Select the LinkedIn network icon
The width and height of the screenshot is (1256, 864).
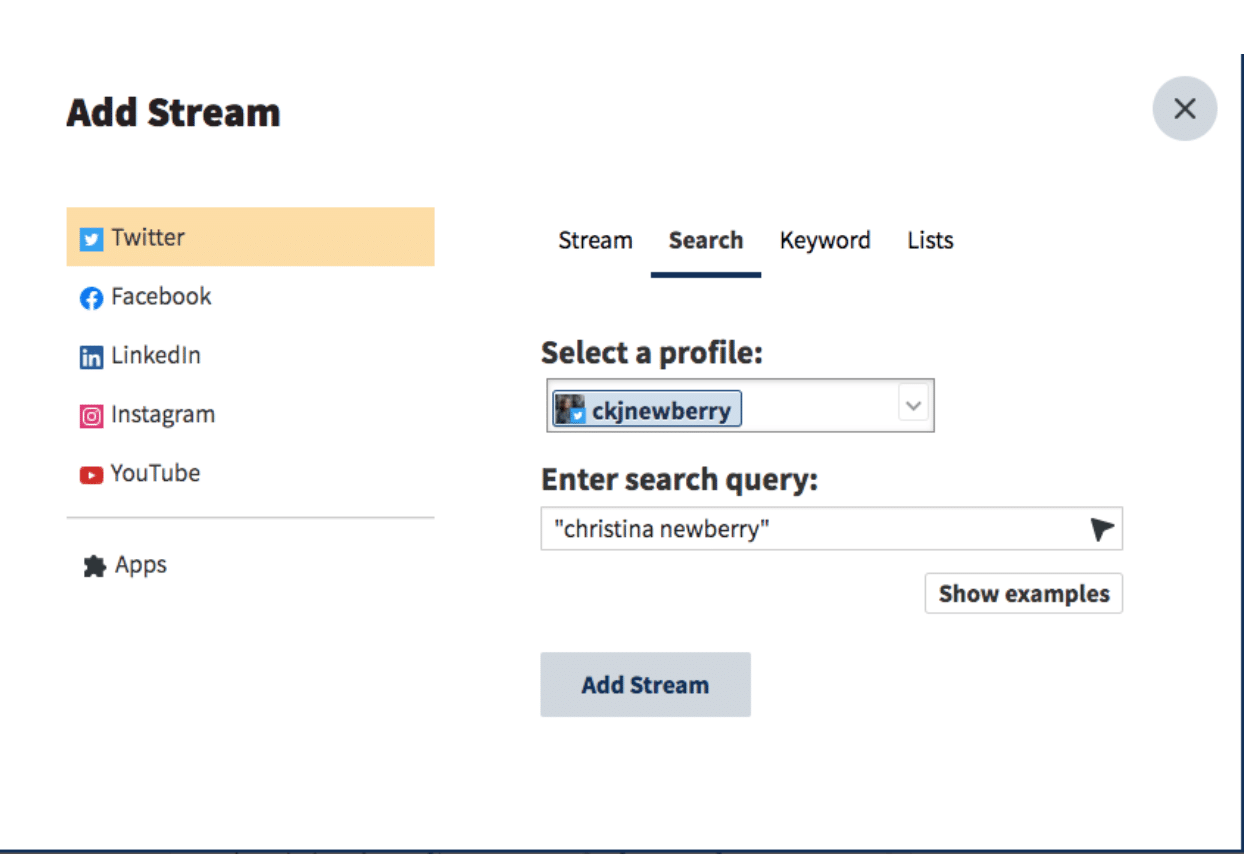[x=91, y=356]
